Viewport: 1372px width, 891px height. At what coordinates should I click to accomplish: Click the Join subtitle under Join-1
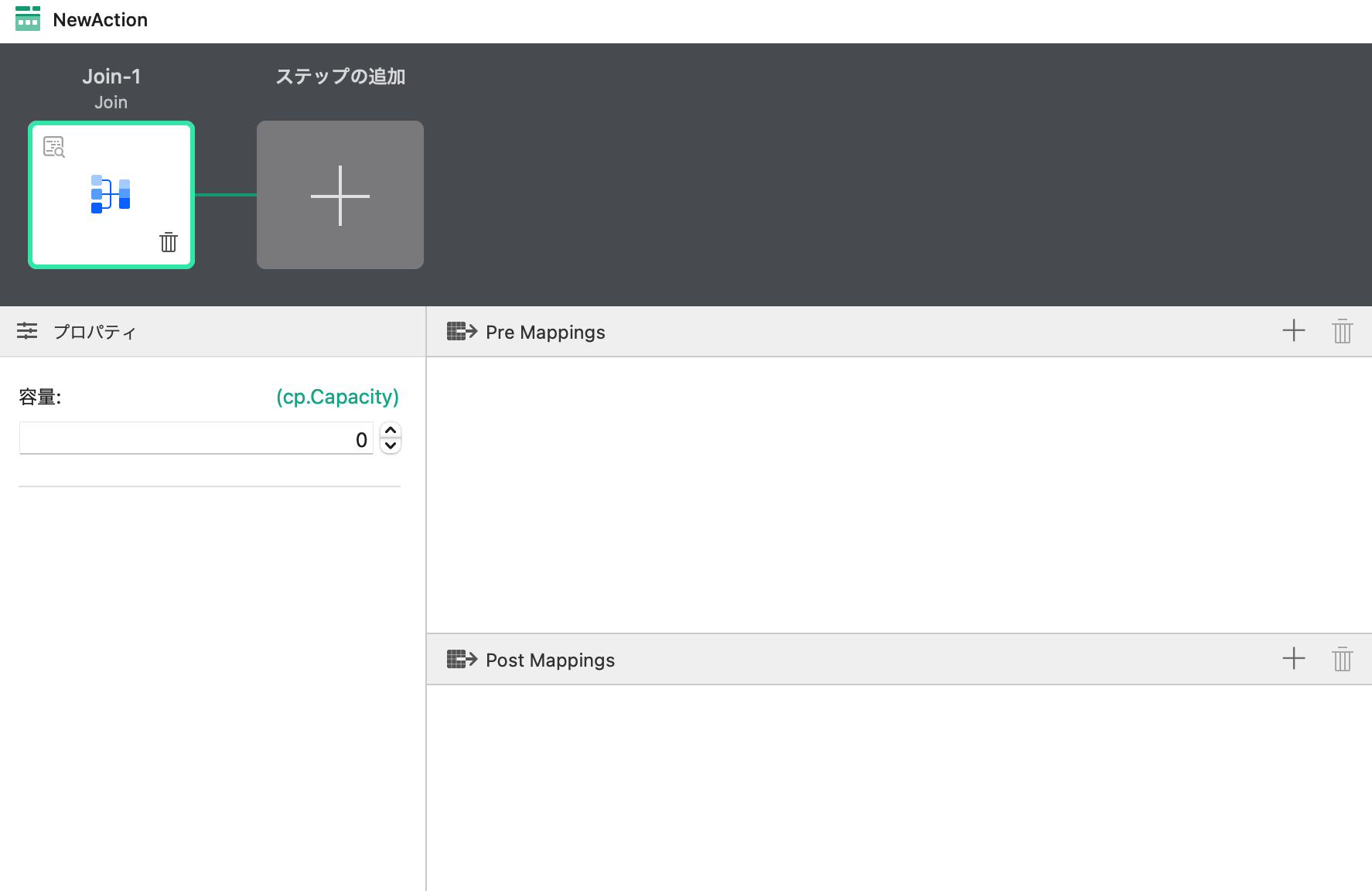(111, 102)
